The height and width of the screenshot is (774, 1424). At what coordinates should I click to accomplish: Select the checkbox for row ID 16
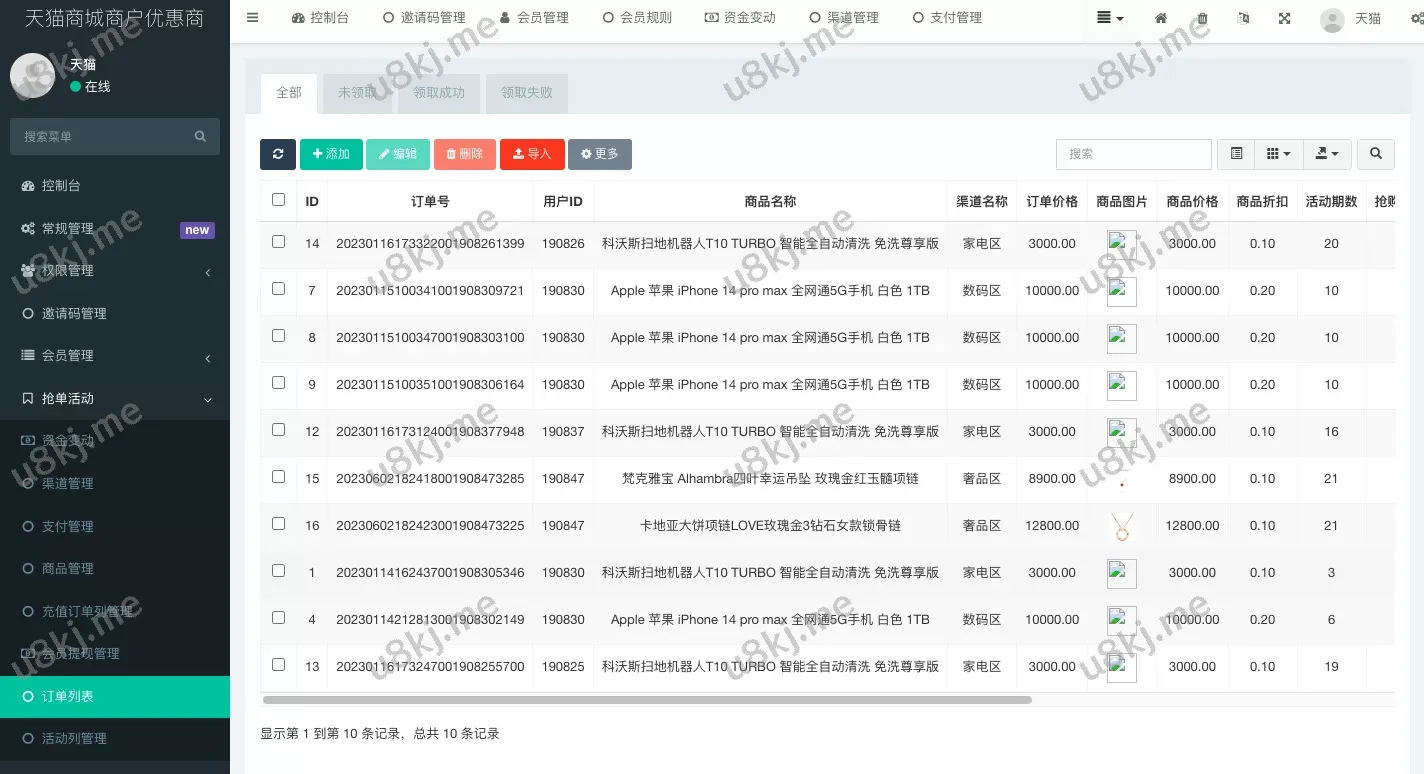[x=278, y=524]
